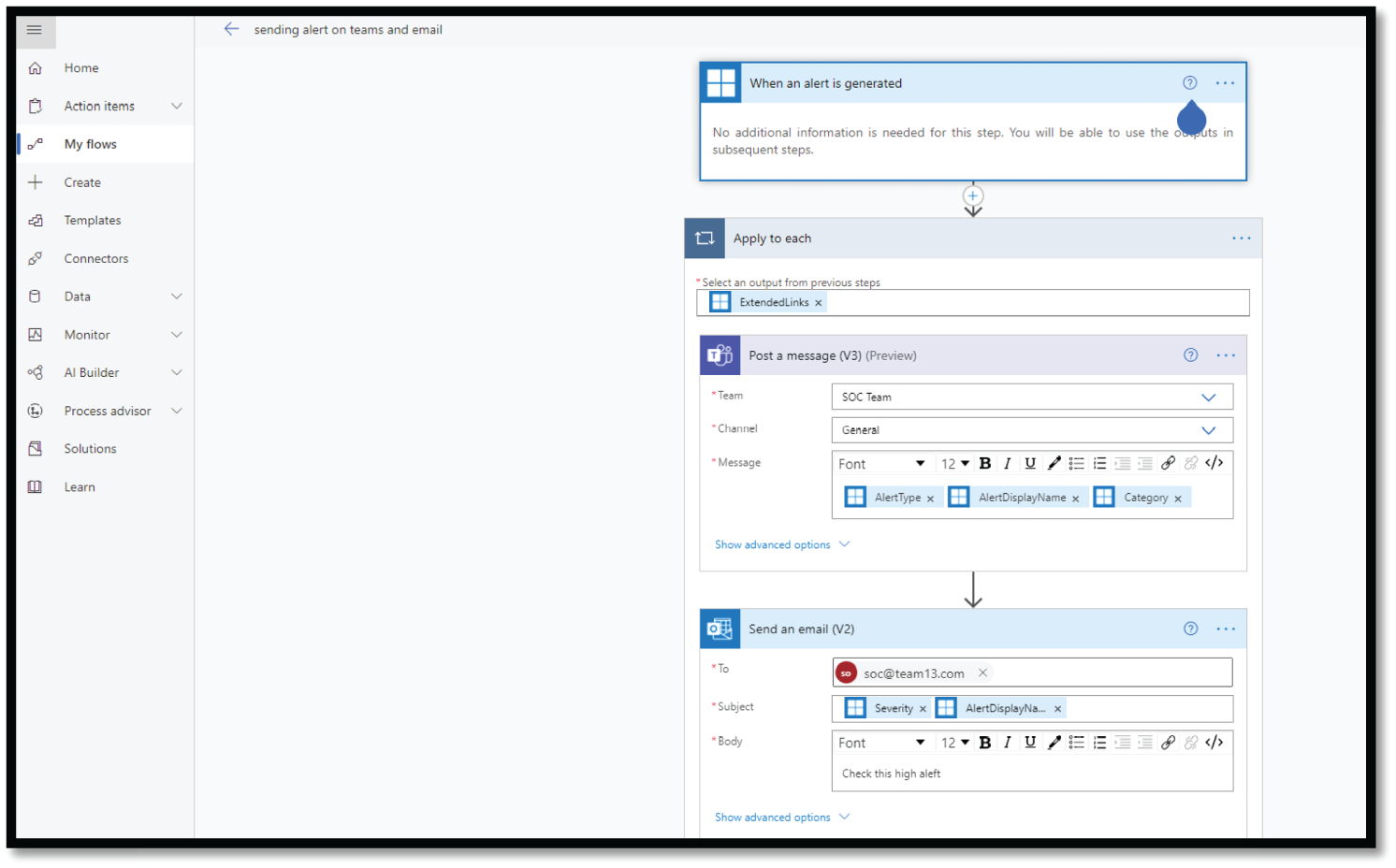Open help for 'When an alert is generated'
The width and height of the screenshot is (1396, 868).
(1190, 83)
